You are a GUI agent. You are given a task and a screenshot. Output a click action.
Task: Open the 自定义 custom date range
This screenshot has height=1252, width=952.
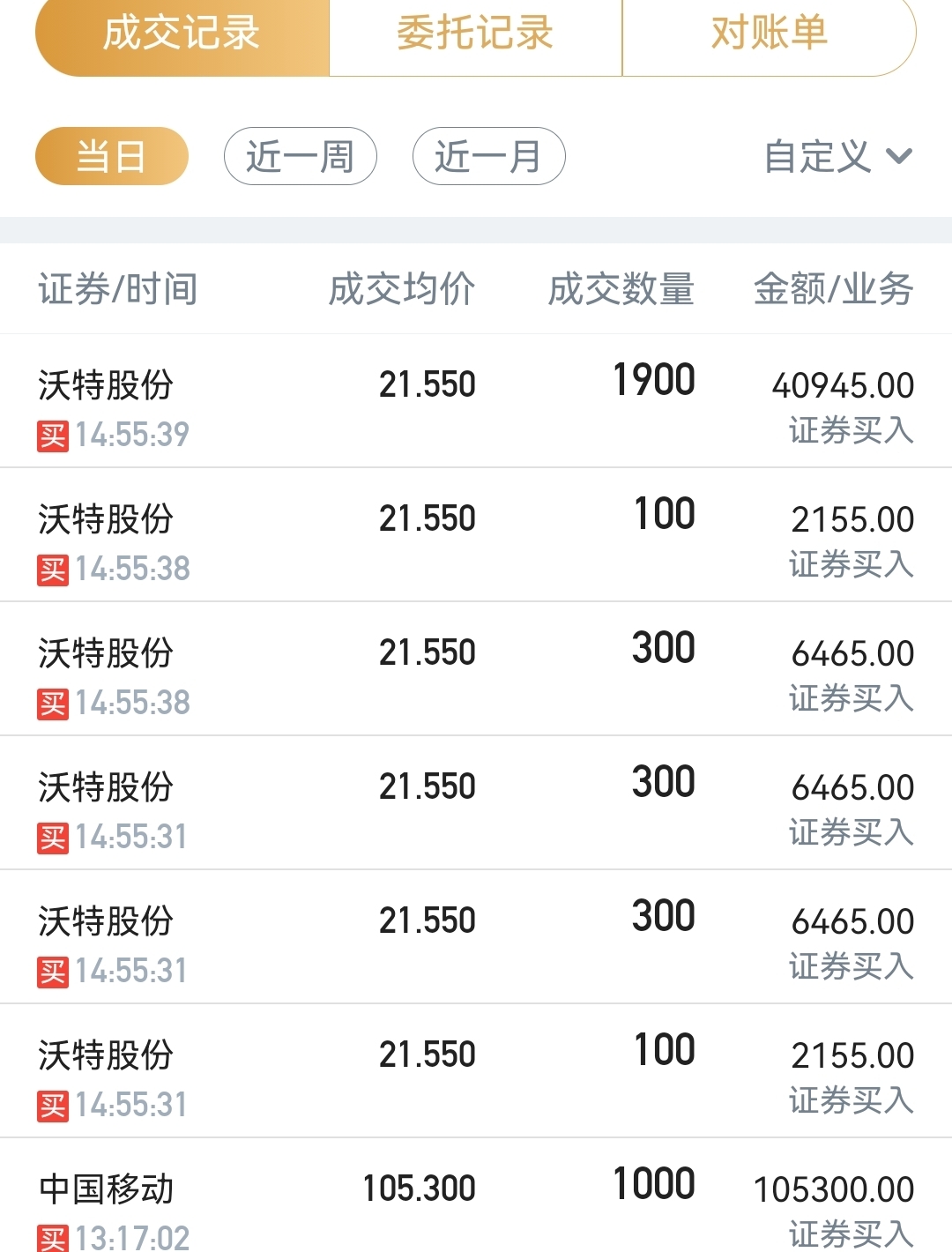[x=838, y=157]
